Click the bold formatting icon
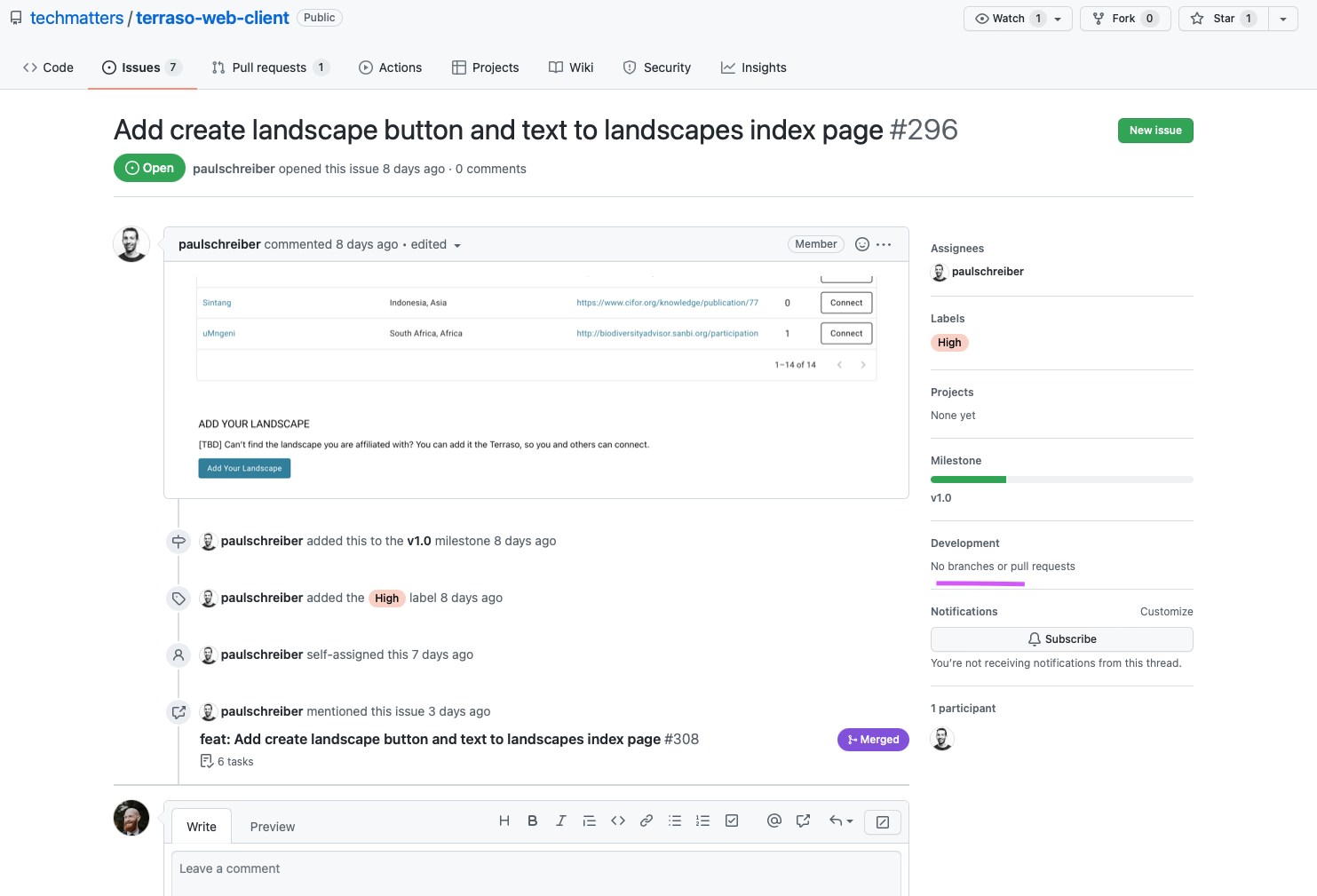The image size is (1317, 896). click(533, 821)
